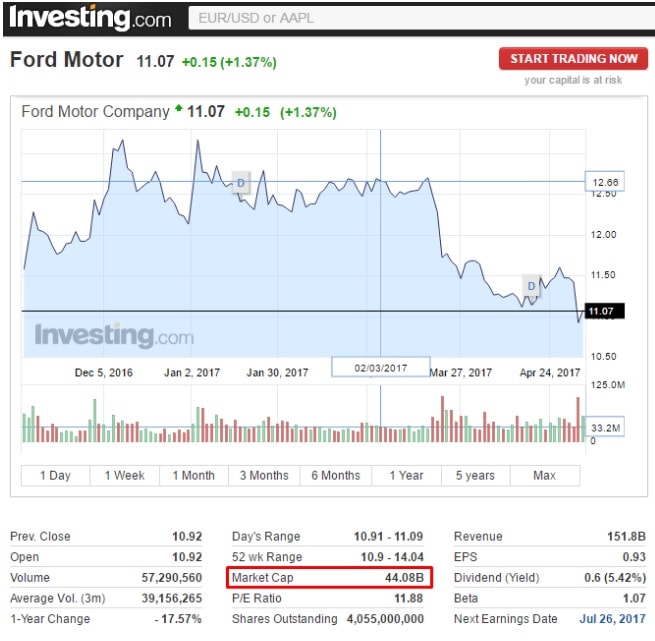Select the 1 Day chart range tab
The height and width of the screenshot is (641, 655).
point(55,475)
